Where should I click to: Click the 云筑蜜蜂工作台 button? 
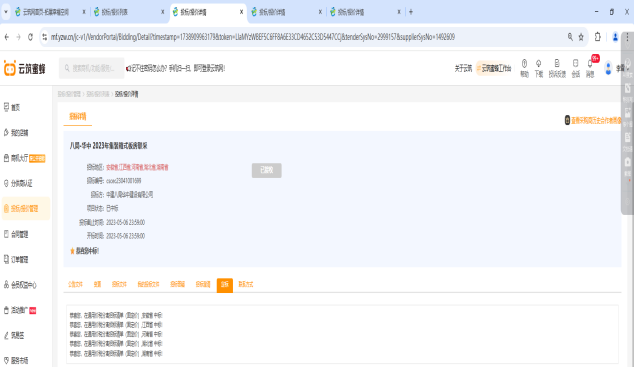[x=494, y=68]
